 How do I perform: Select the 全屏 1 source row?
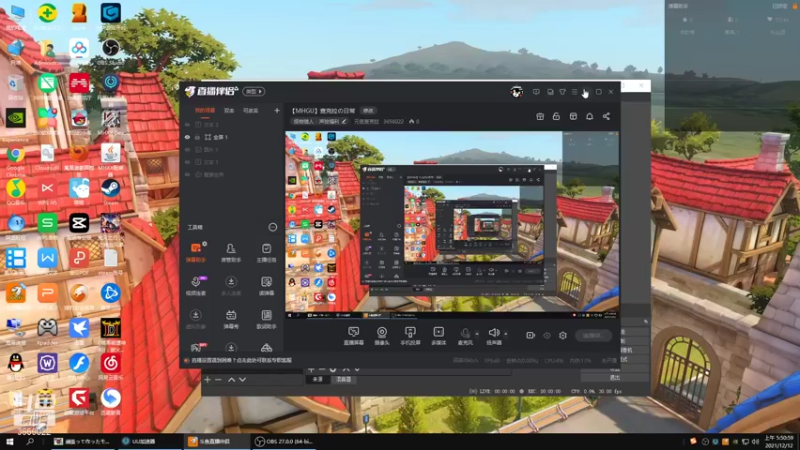pos(232,137)
